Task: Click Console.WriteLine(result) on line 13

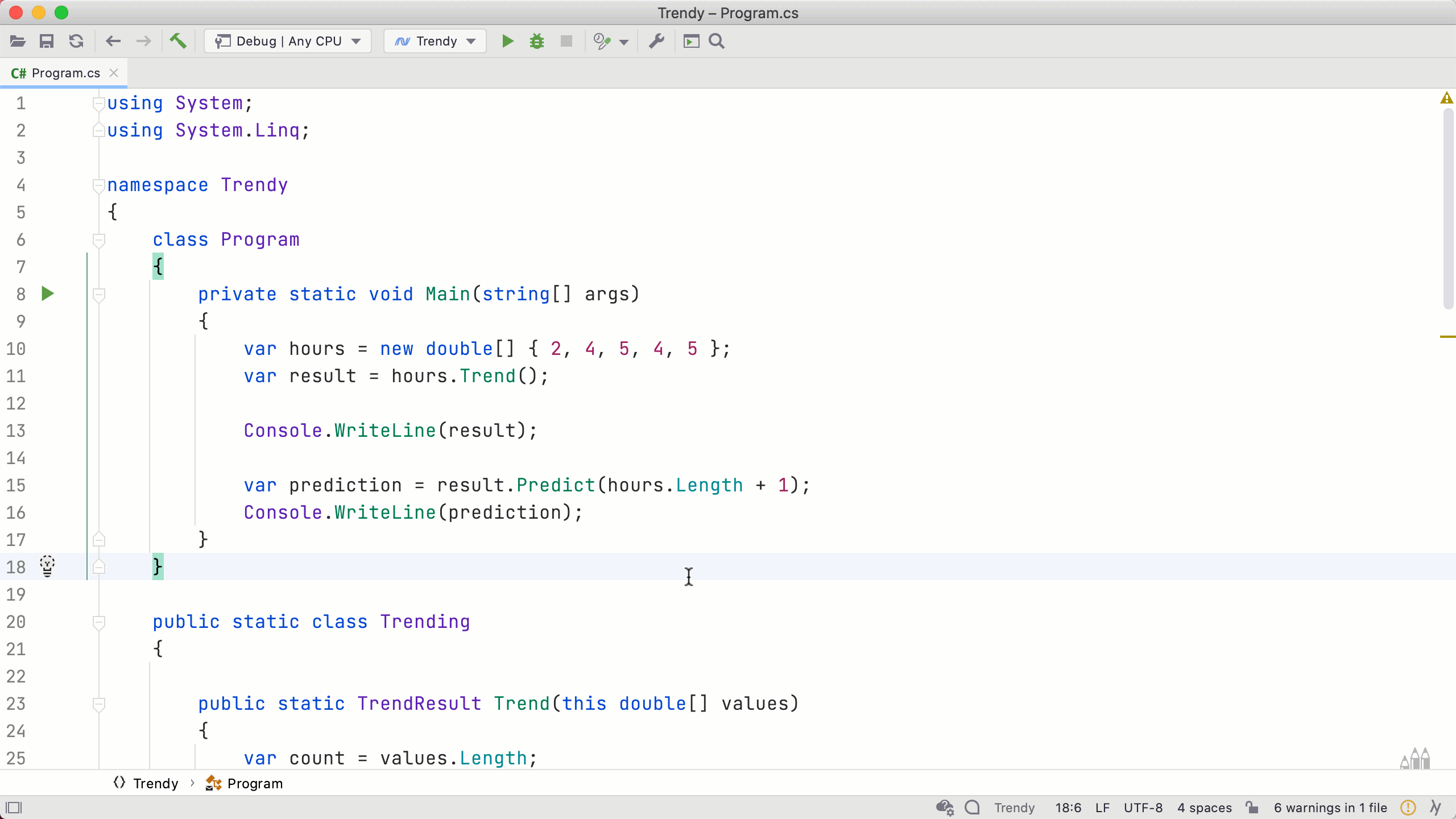Action: point(390,431)
